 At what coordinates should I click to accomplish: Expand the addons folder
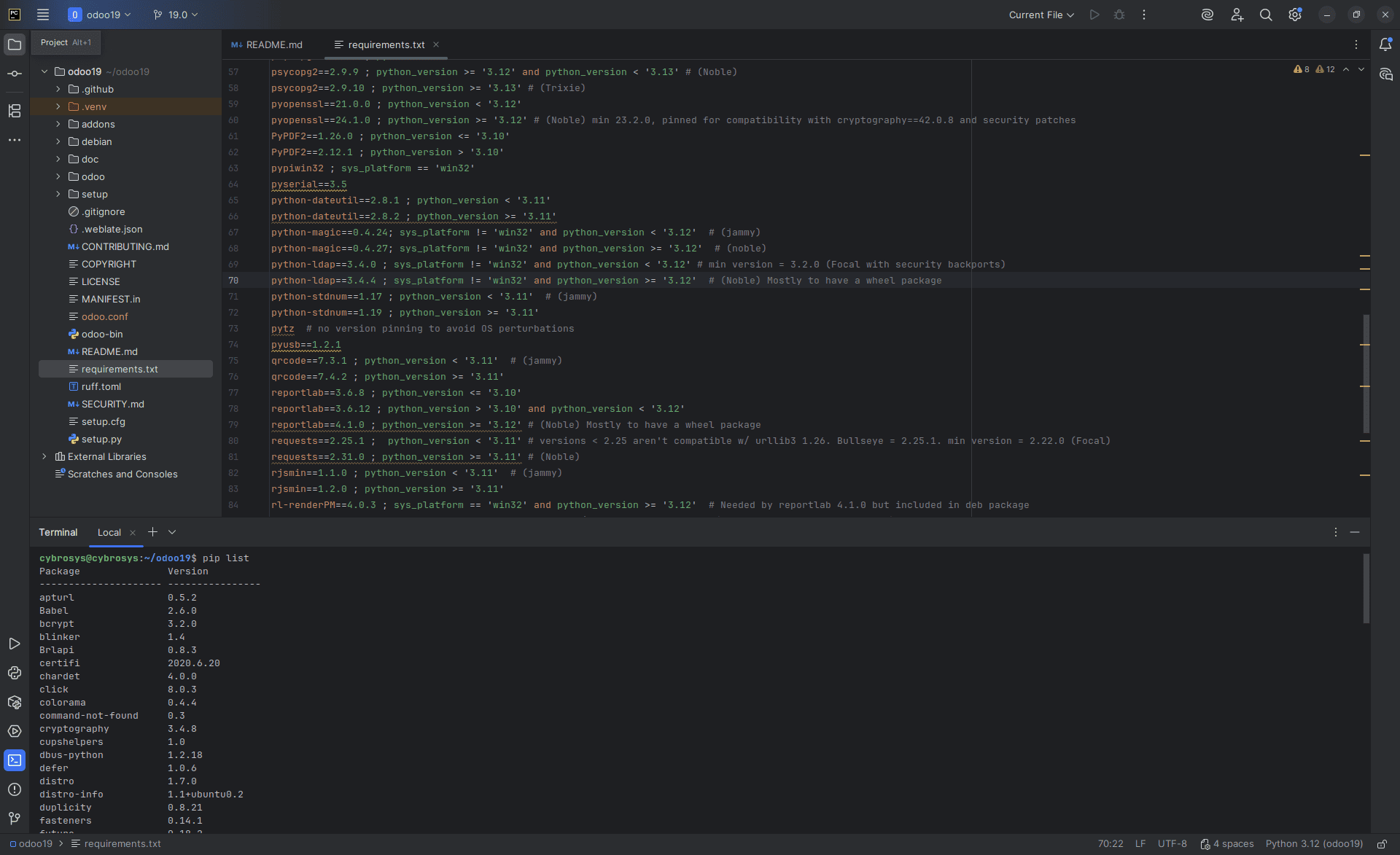coord(58,124)
